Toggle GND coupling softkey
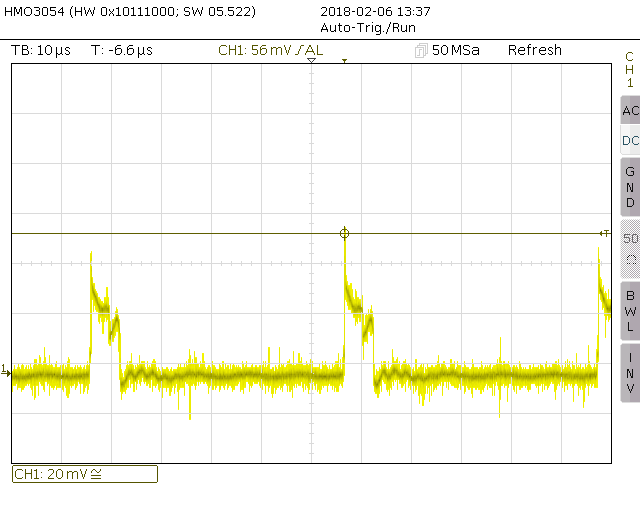The height and width of the screenshot is (520, 640). point(630,187)
